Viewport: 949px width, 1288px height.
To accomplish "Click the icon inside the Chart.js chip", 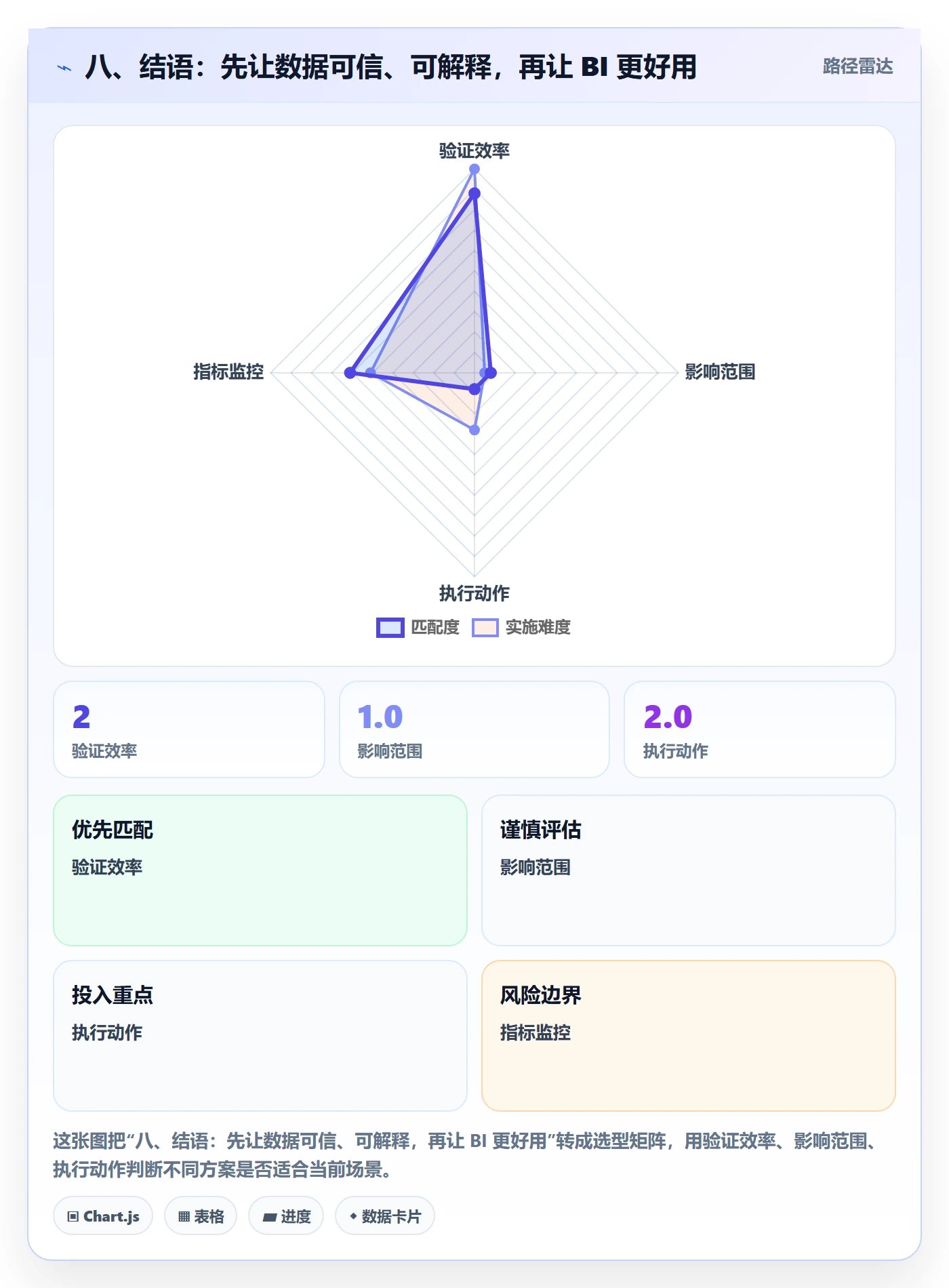I will (73, 1217).
